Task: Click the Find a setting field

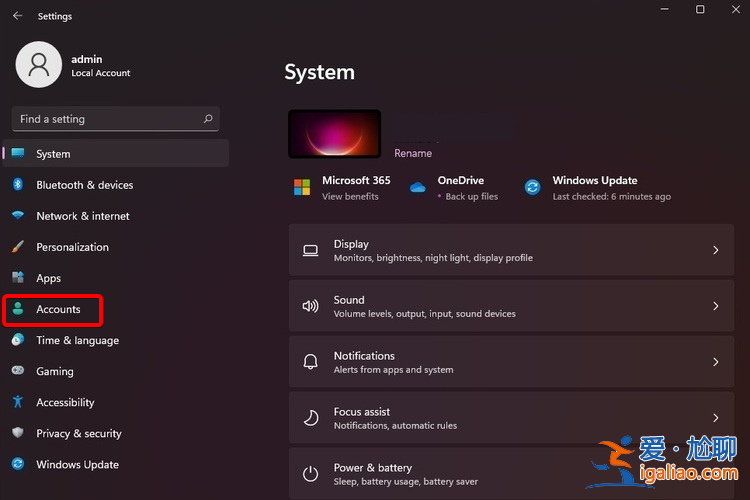Action: pyautogui.click(x=116, y=119)
